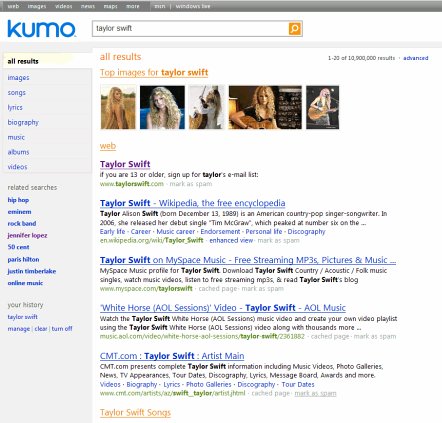Screen dimensions: 442x423
Task: Go to windows live link in top bar
Action: pos(193,6)
